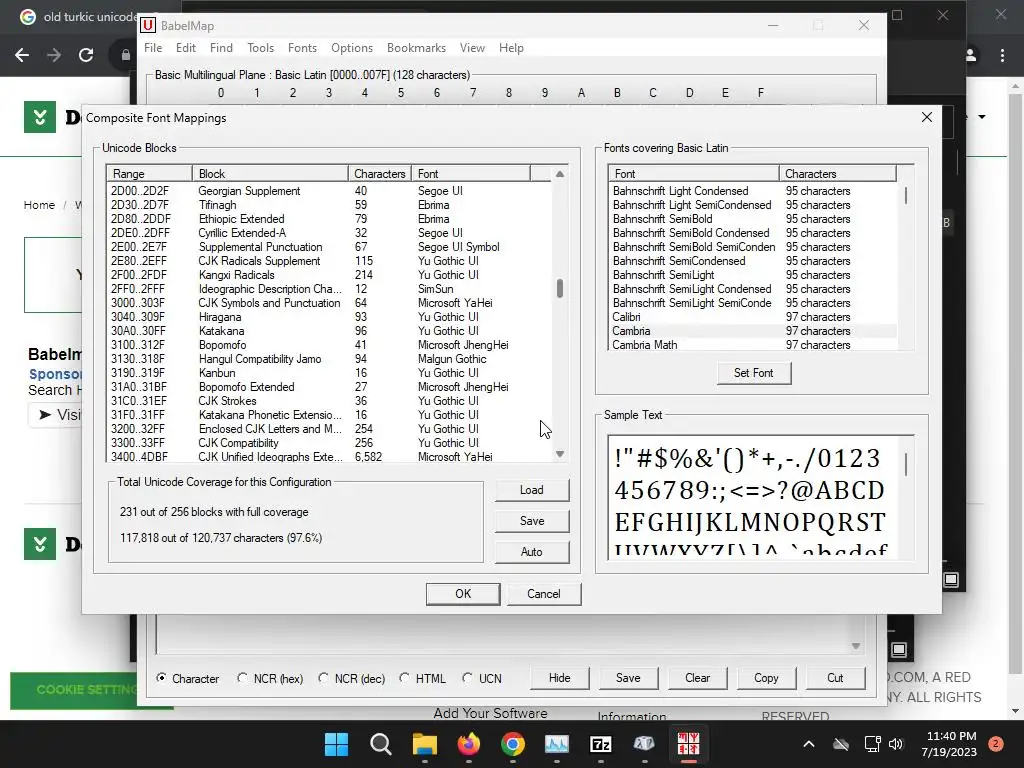Click Home breadcrumb link on webpage
The width and height of the screenshot is (1024, 768).
(39, 205)
